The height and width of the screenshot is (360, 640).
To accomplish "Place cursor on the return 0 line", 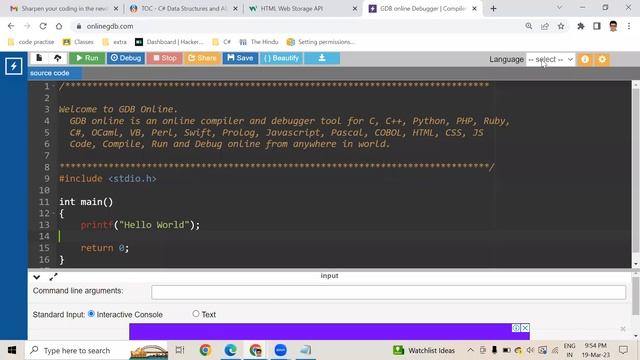I will click(x=104, y=248).
